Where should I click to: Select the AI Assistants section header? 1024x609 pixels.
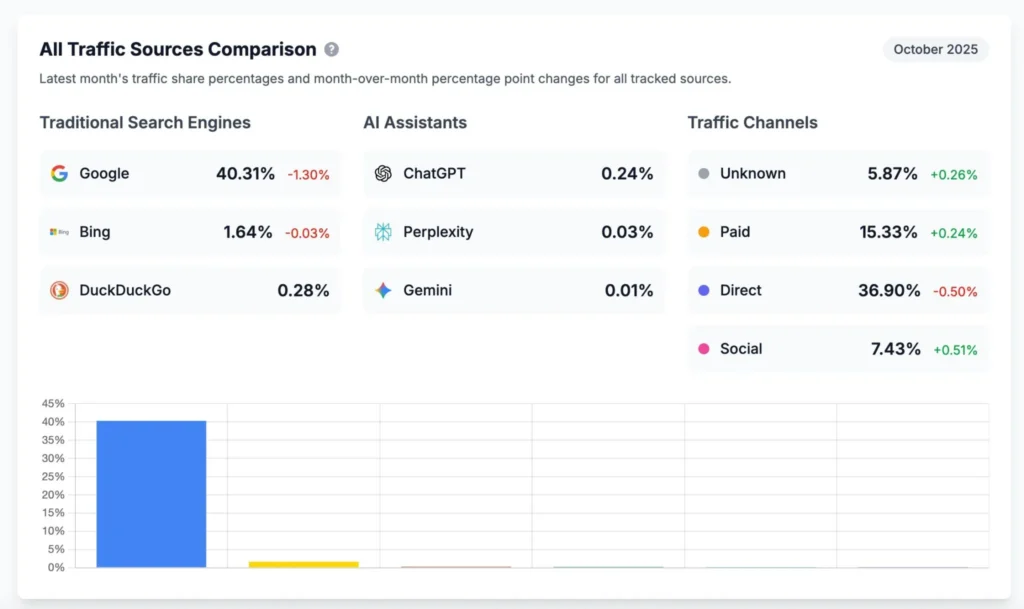[415, 122]
